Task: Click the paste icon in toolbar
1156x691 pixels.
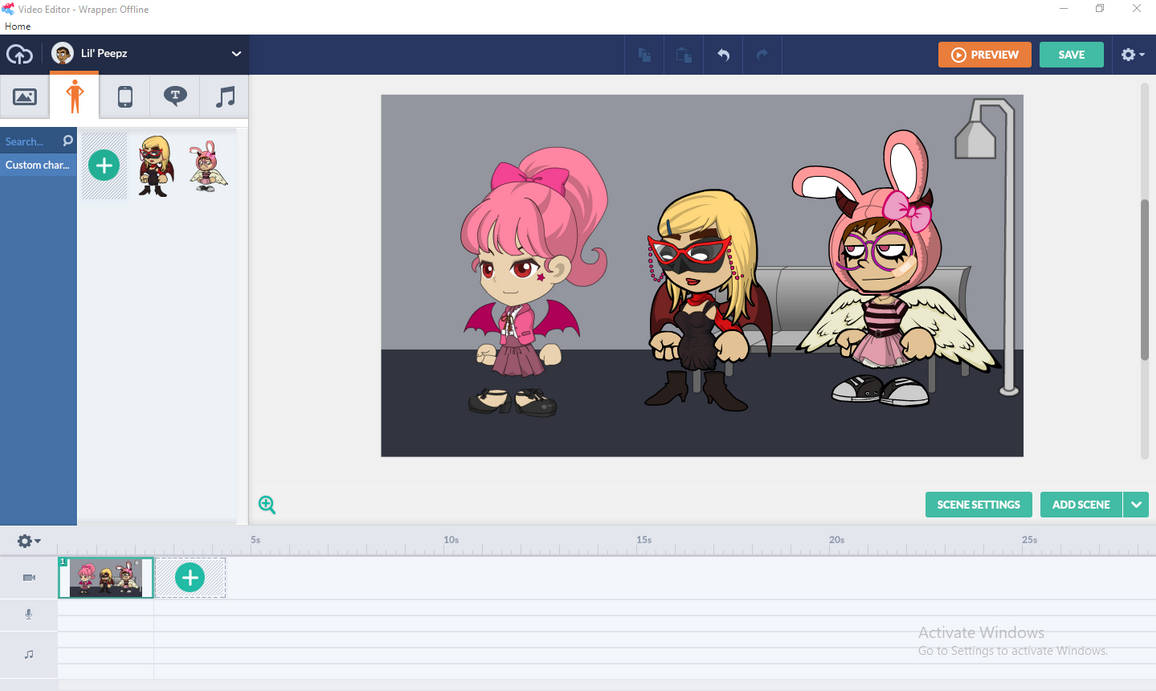Action: coord(683,55)
